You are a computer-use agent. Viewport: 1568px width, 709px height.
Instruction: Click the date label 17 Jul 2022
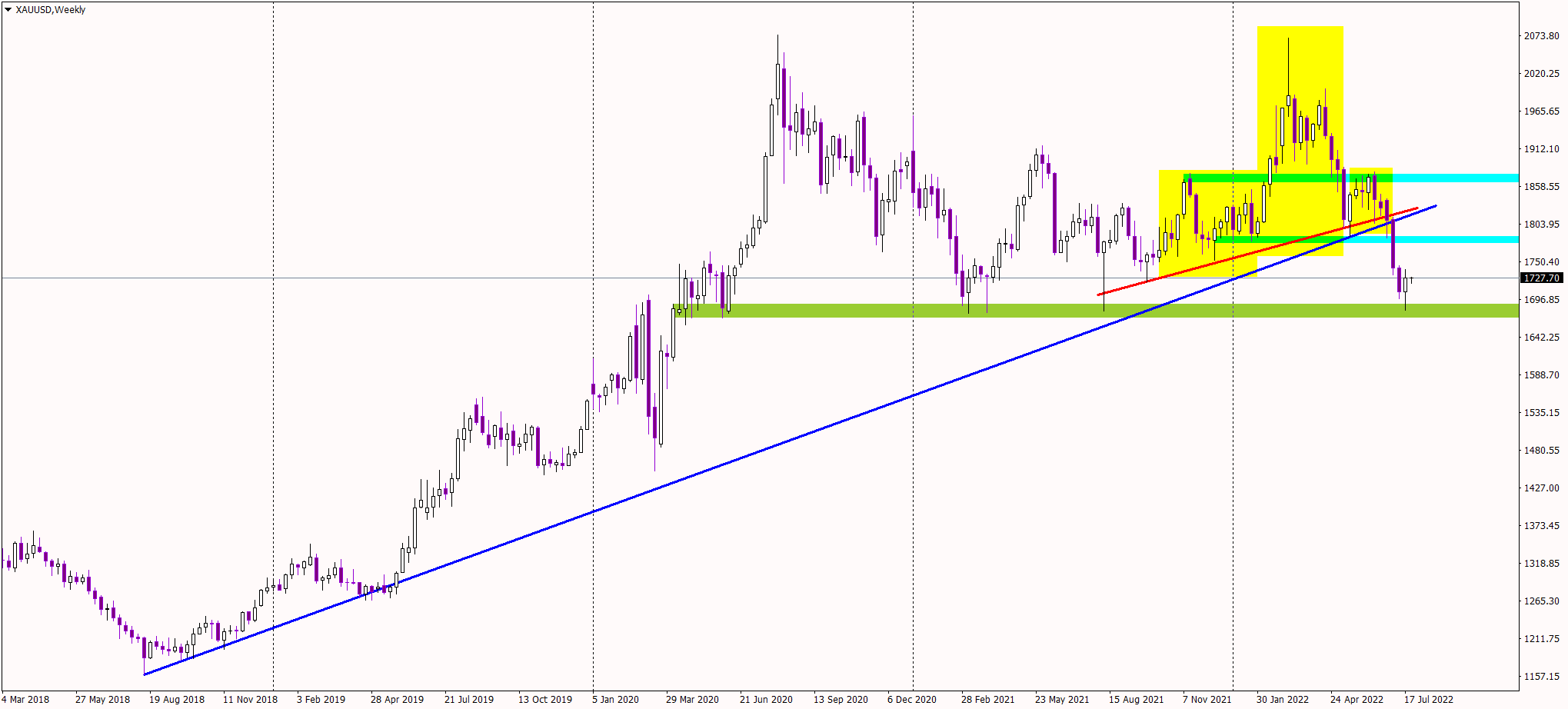click(x=1429, y=700)
